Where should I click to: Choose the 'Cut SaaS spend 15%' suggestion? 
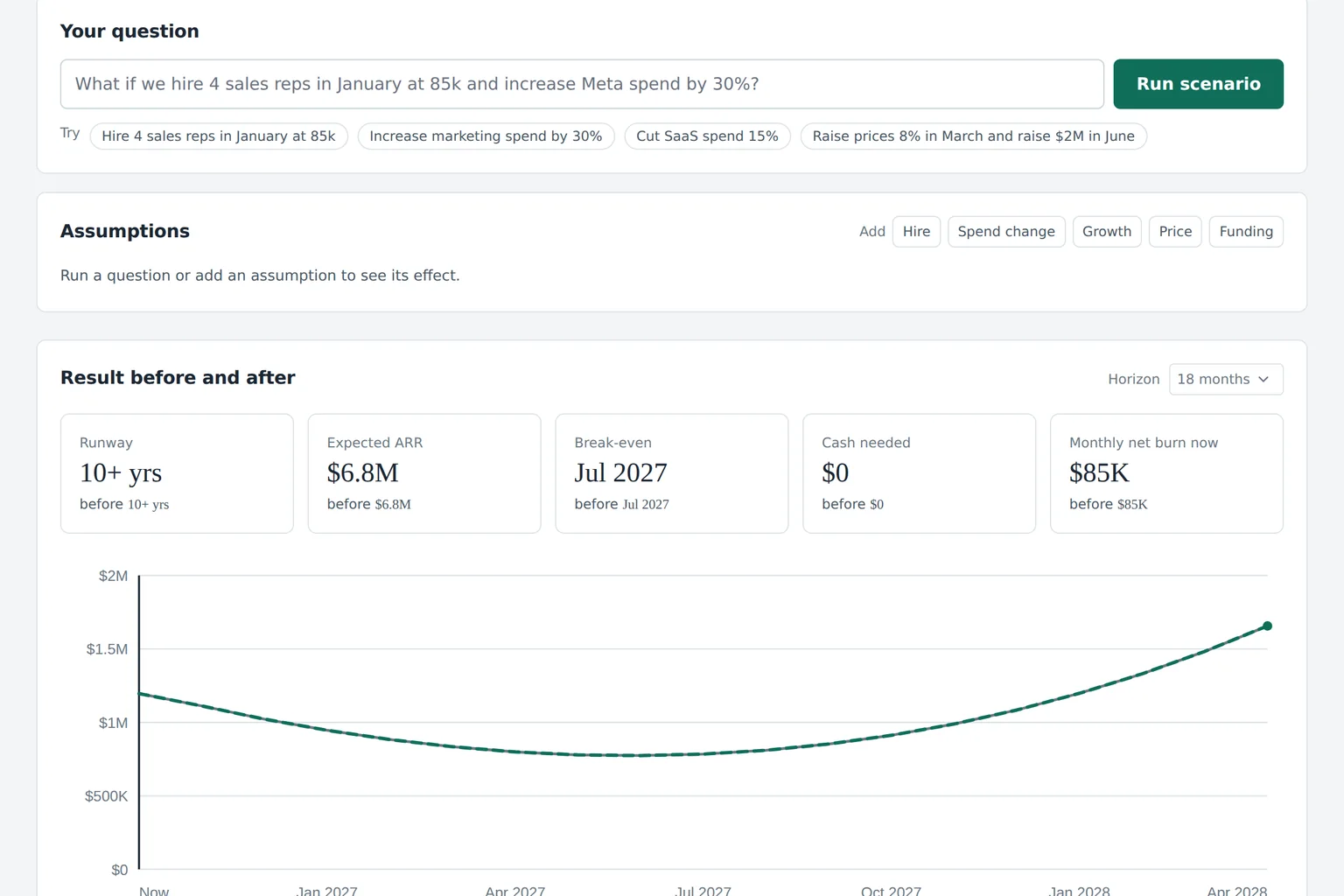tap(707, 136)
